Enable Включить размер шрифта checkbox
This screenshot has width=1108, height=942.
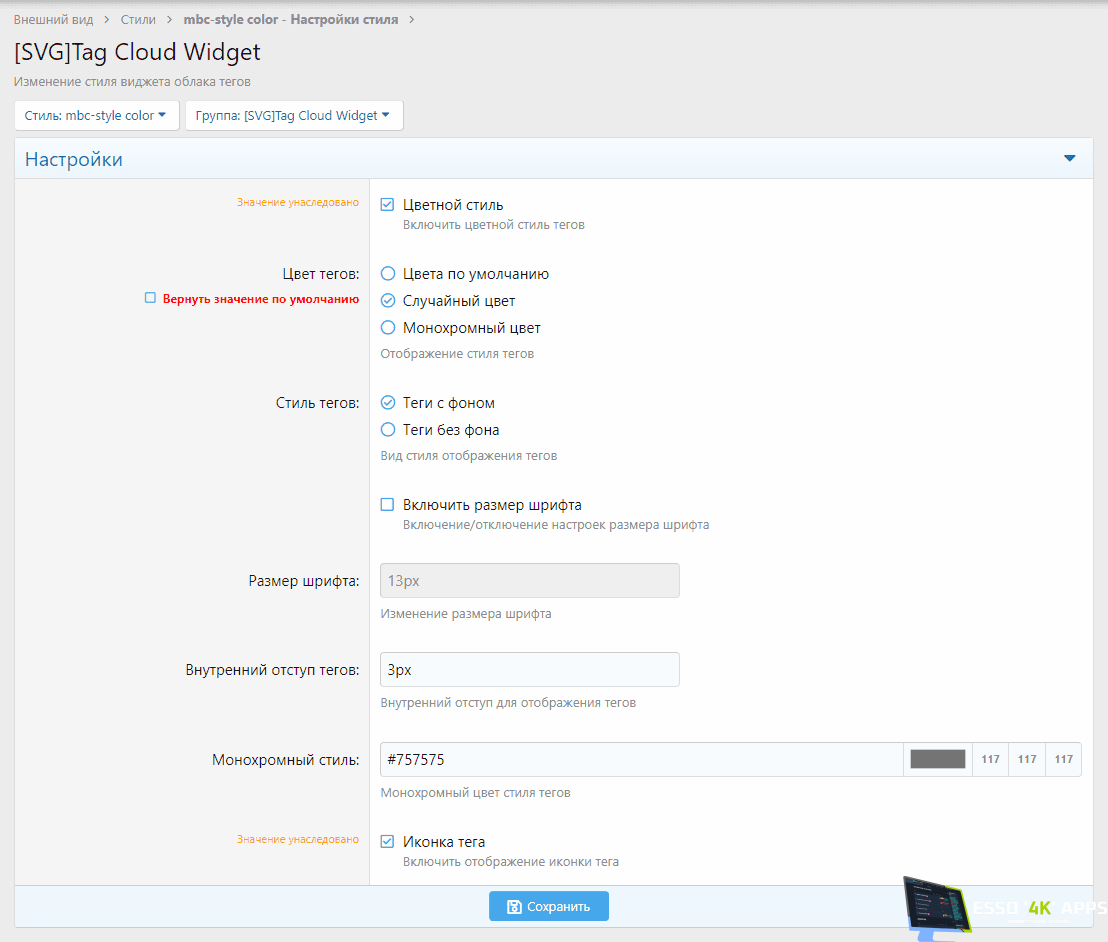tap(388, 505)
